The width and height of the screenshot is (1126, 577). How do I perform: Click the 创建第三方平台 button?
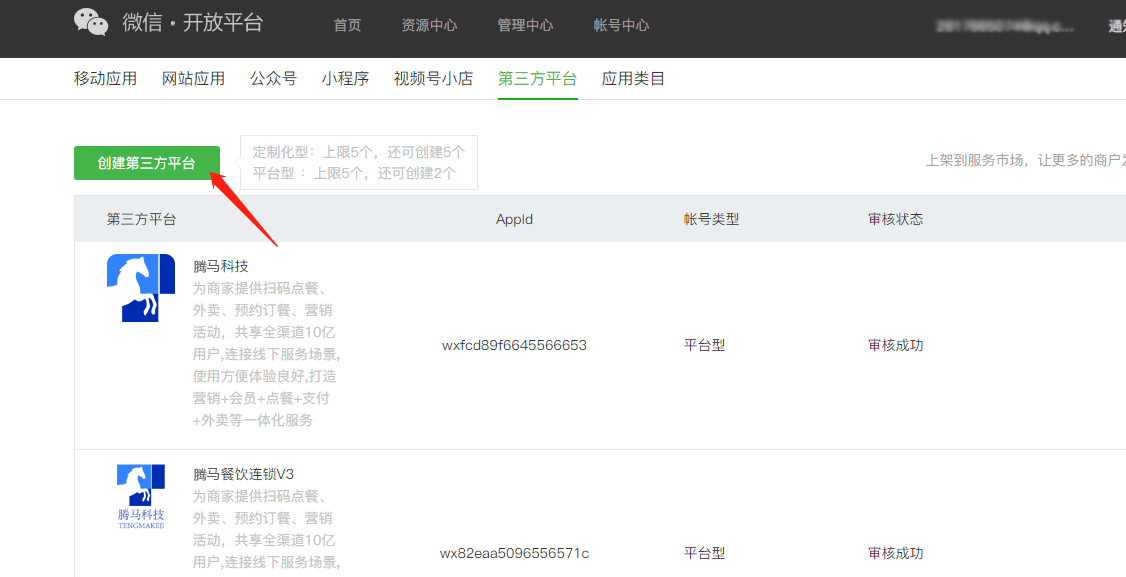(x=146, y=163)
